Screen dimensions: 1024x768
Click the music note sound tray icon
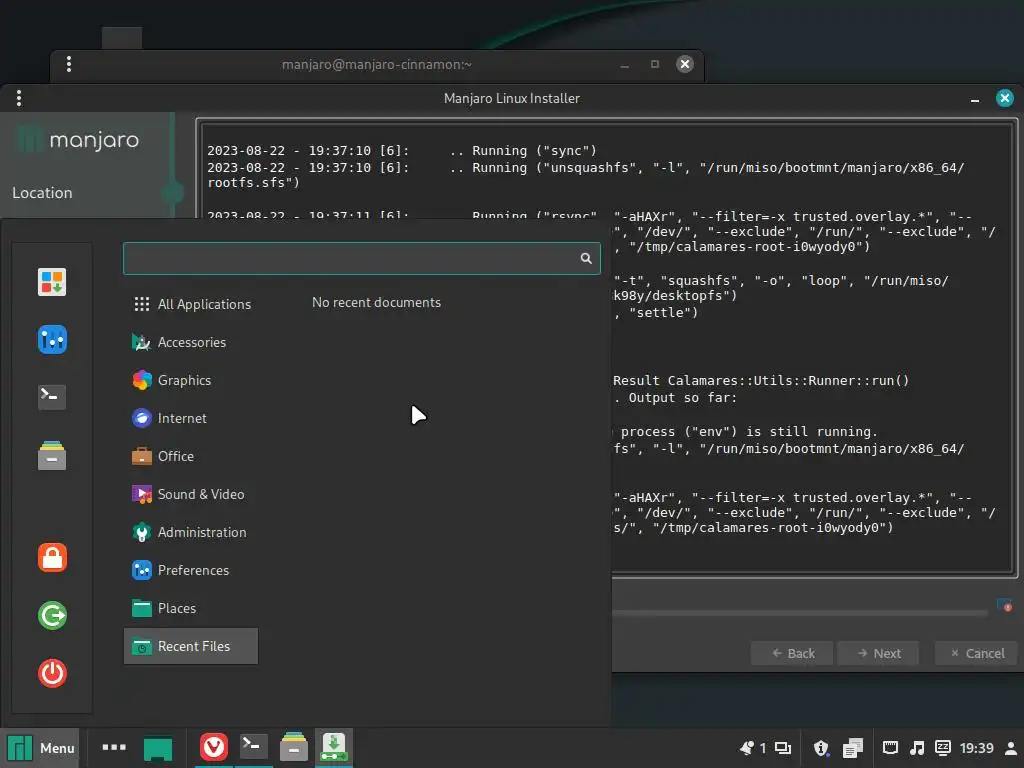point(917,748)
